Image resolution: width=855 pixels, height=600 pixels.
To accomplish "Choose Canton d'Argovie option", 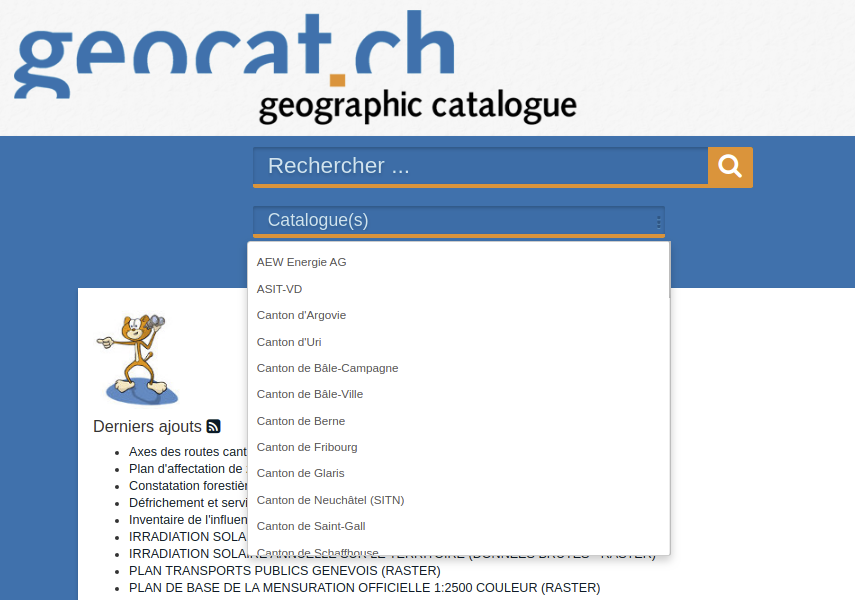I will click(x=302, y=315).
